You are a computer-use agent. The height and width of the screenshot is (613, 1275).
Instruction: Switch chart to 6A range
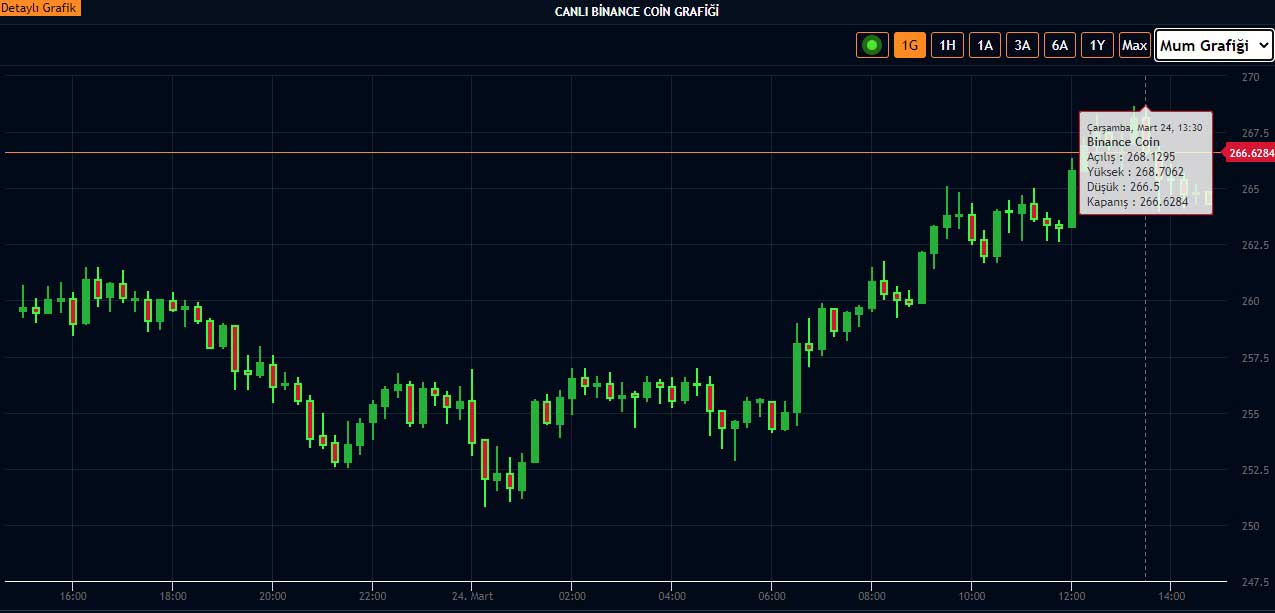[x=1059, y=45]
